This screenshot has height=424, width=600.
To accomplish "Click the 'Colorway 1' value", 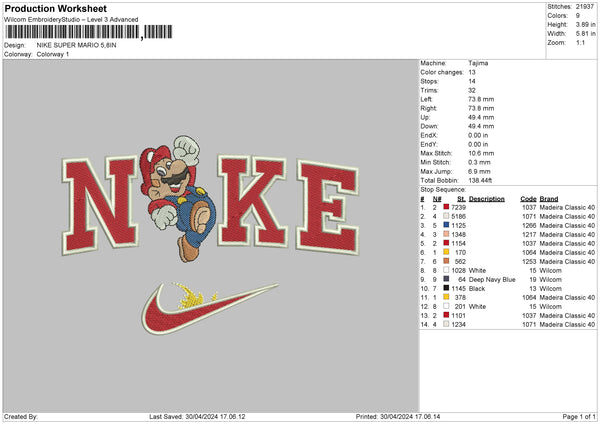I will (x=53, y=54).
